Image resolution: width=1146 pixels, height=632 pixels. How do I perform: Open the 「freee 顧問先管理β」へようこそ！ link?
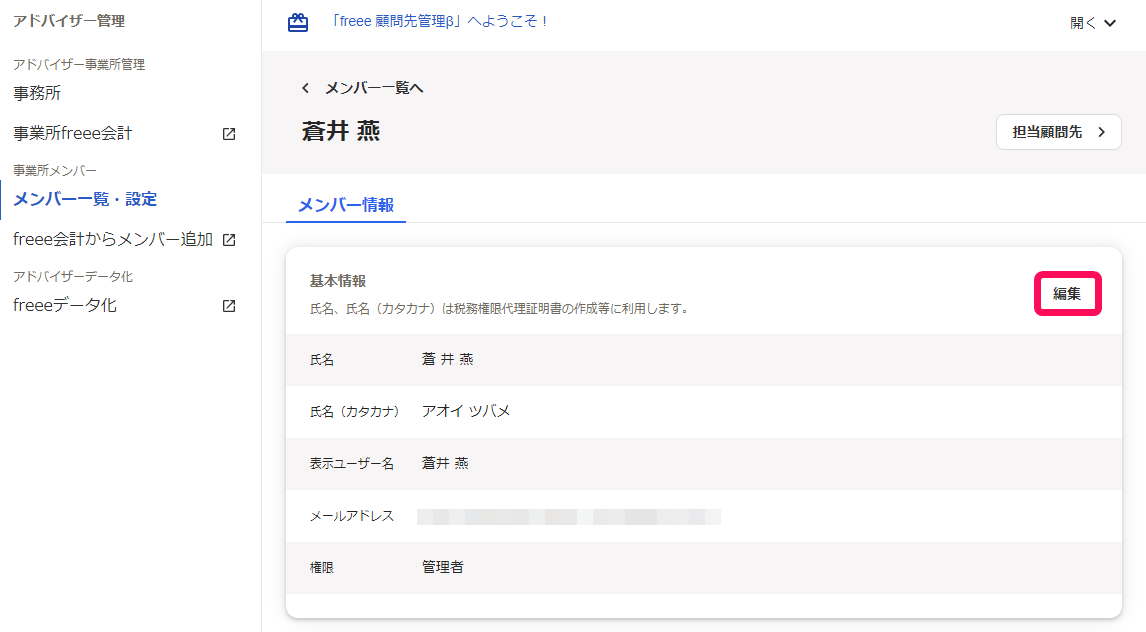click(438, 22)
